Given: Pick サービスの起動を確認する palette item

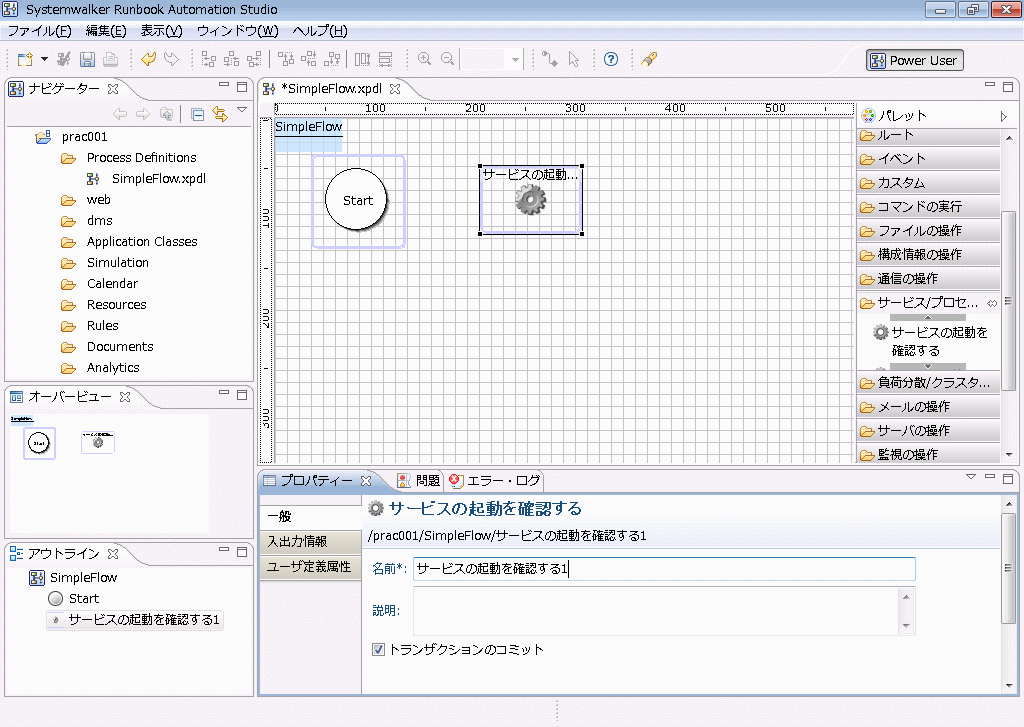Looking at the screenshot, I should 931,341.
